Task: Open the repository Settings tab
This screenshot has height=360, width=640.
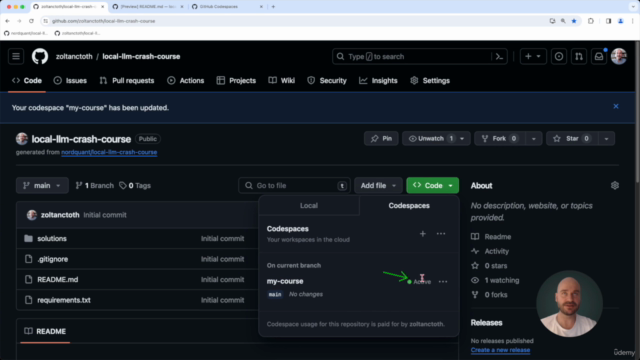Action: pos(430,81)
